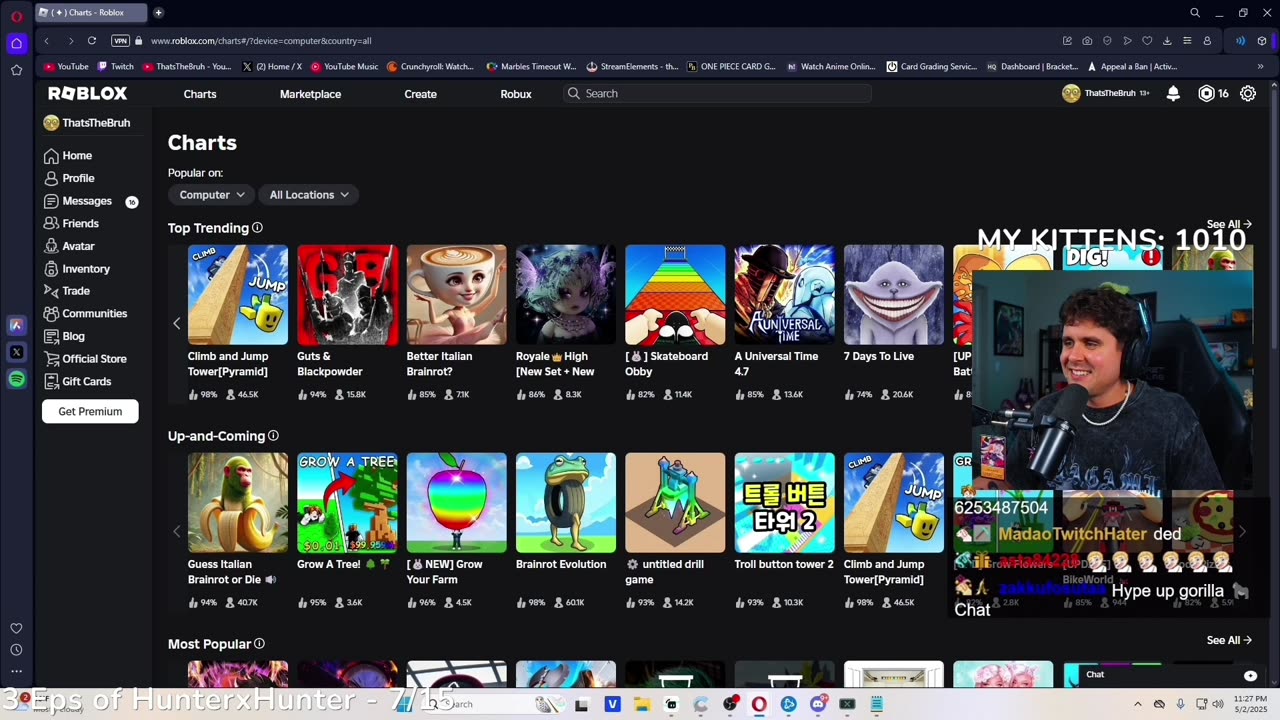Click the Roblox search field
Viewport: 1280px width, 720px height.
tap(718, 93)
